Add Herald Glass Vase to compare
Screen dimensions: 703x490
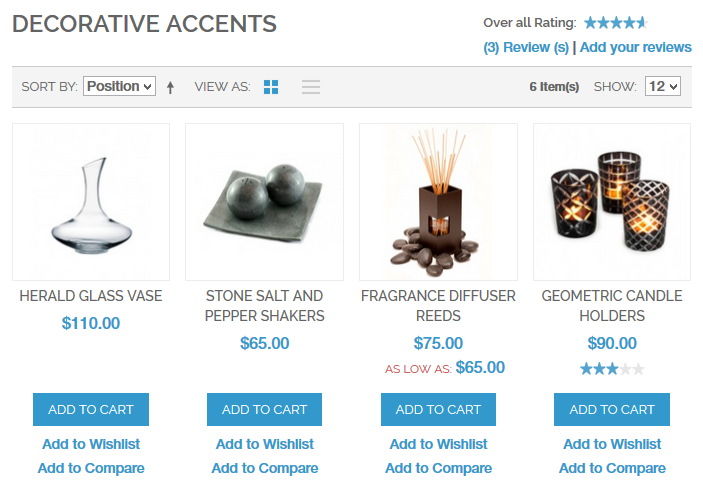tap(91, 468)
